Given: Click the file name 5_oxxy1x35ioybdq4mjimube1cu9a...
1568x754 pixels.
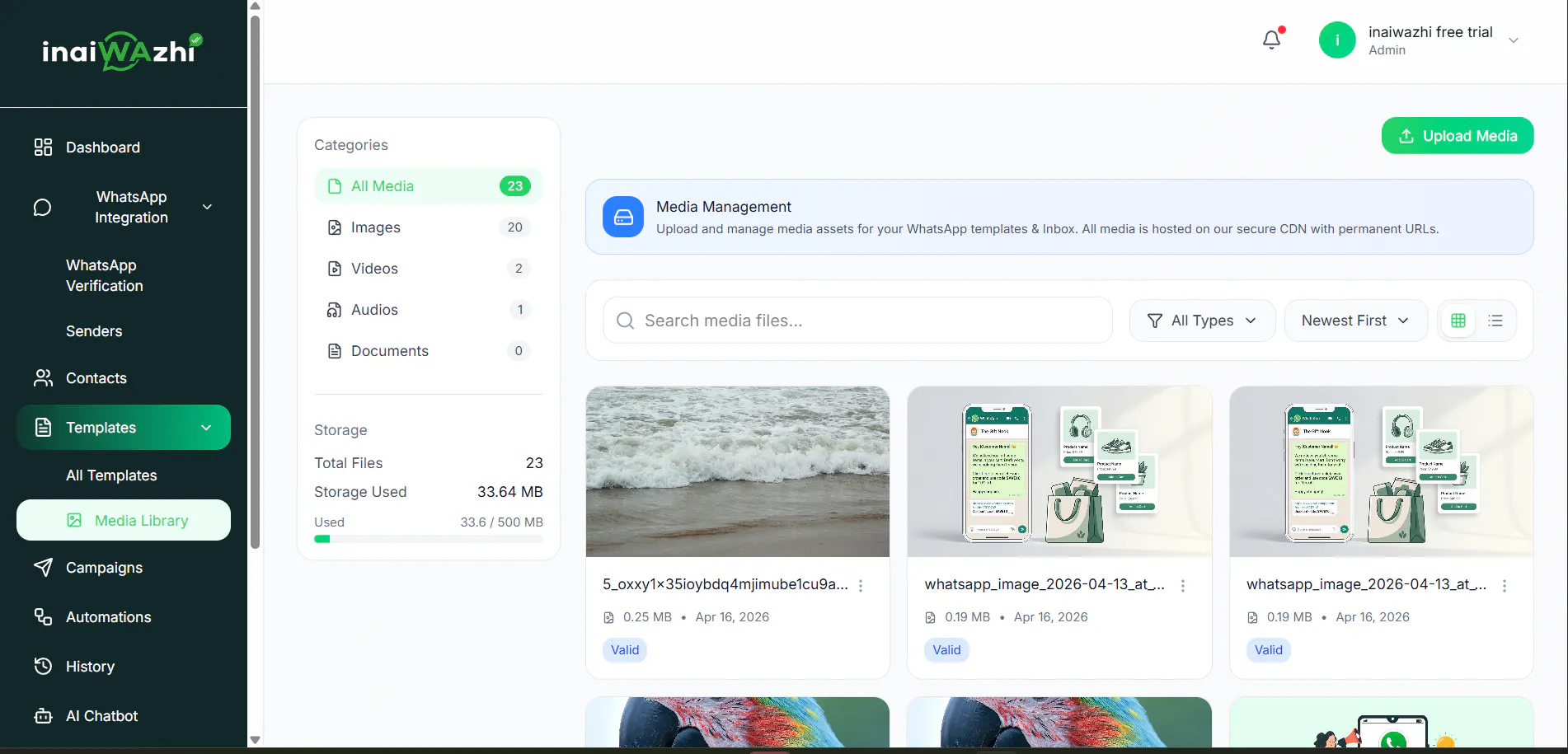Looking at the screenshot, I should (725, 584).
